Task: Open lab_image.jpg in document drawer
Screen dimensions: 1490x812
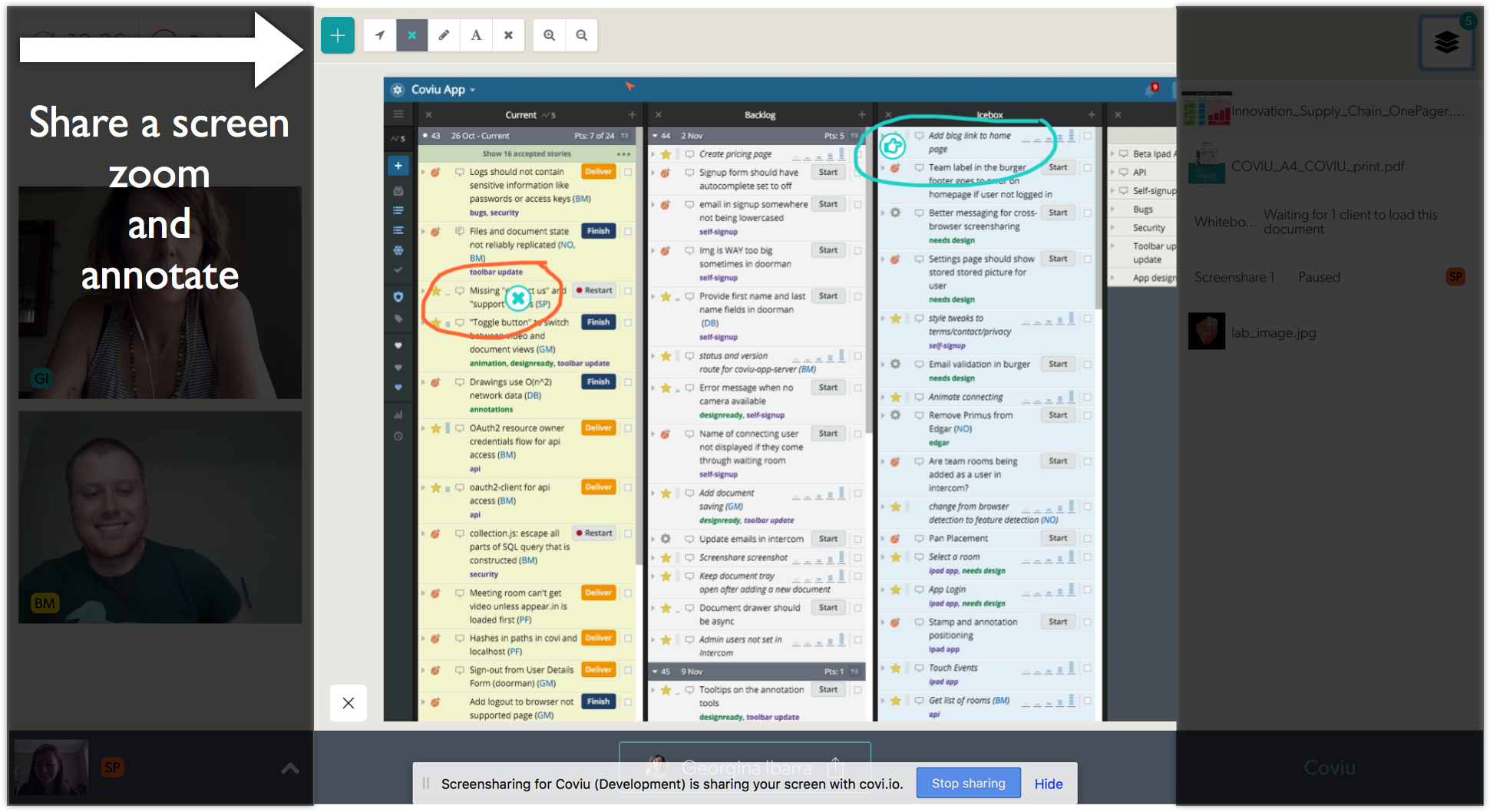Action: tap(1274, 333)
